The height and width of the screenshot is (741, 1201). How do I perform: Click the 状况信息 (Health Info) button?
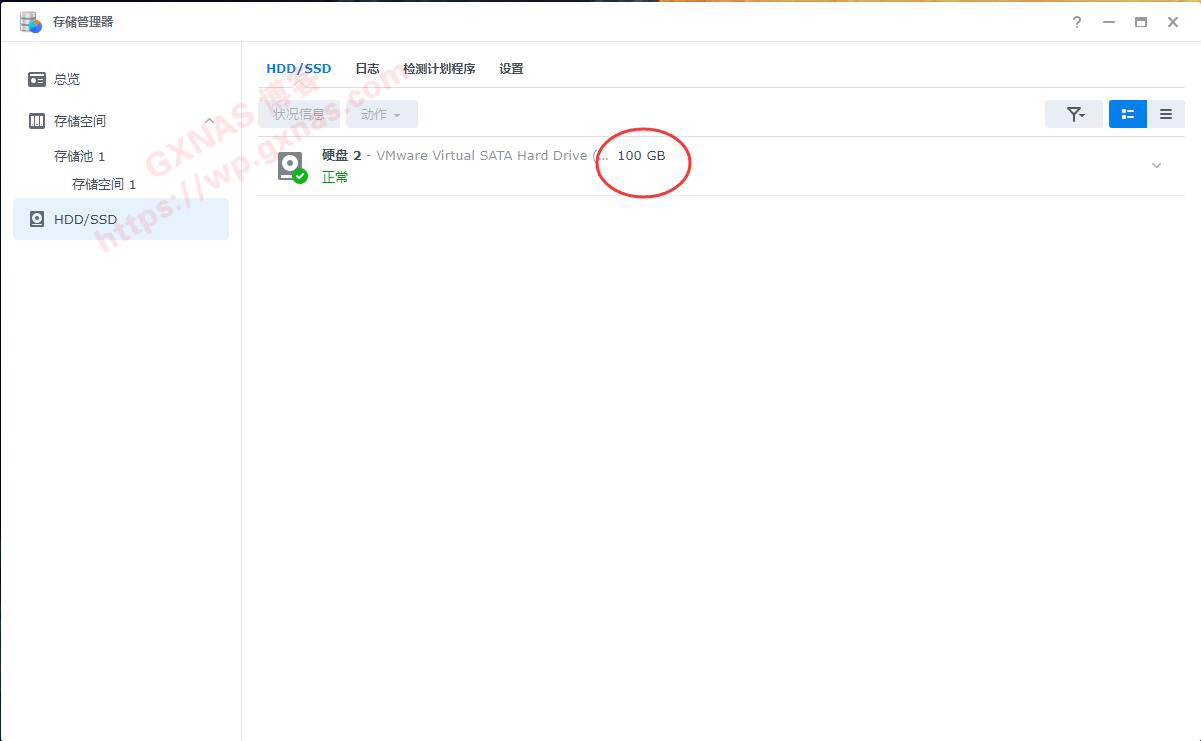tap(298, 113)
